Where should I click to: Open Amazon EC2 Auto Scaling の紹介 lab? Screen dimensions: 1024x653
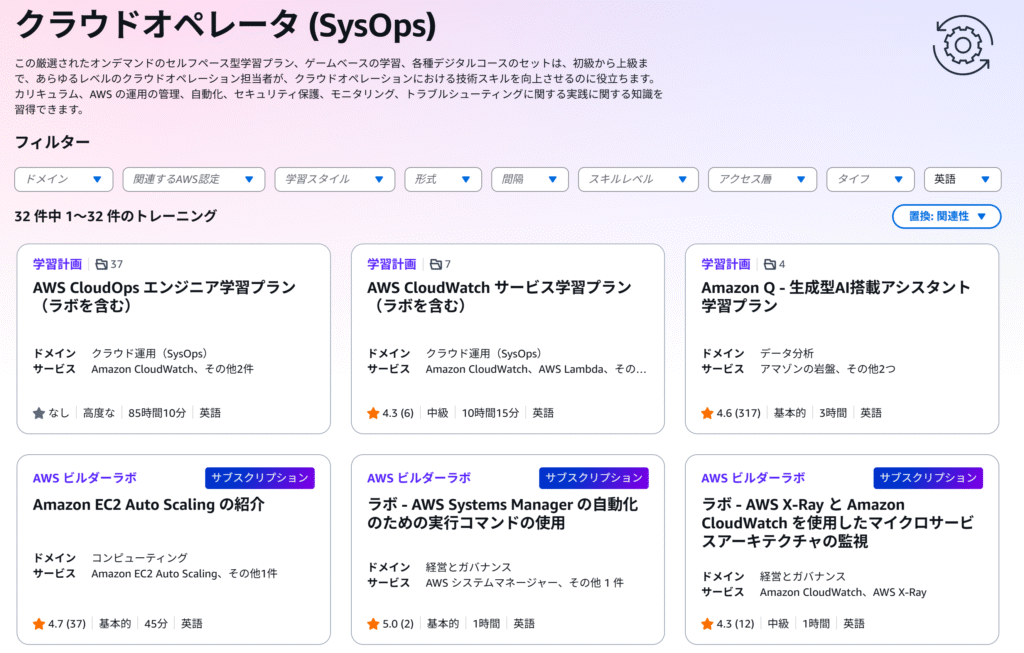coord(148,505)
